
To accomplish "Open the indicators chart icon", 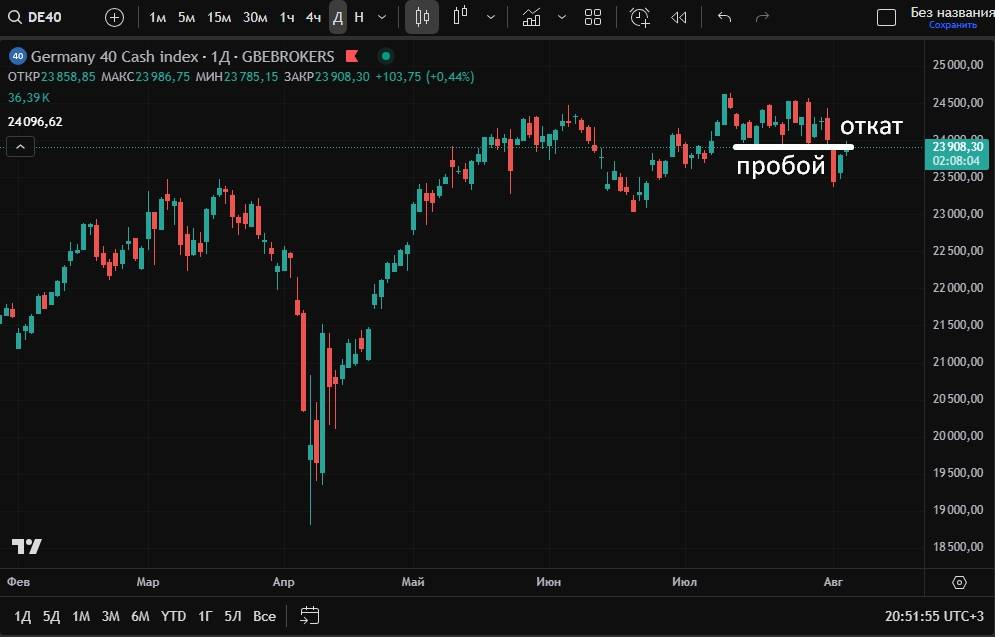I will click(x=532, y=17).
